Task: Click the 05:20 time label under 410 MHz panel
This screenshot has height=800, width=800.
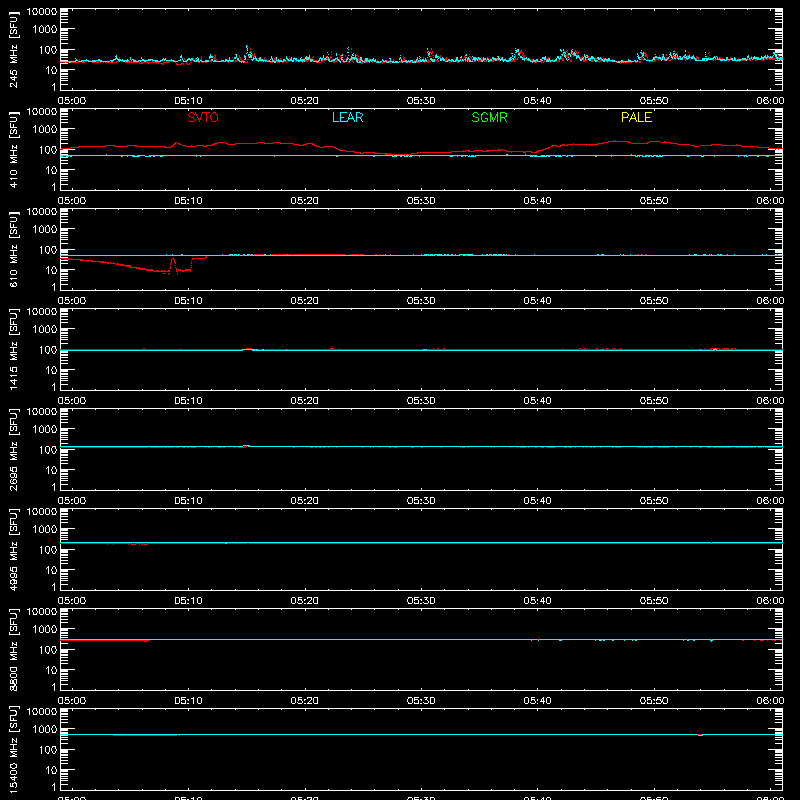Action: [305, 201]
